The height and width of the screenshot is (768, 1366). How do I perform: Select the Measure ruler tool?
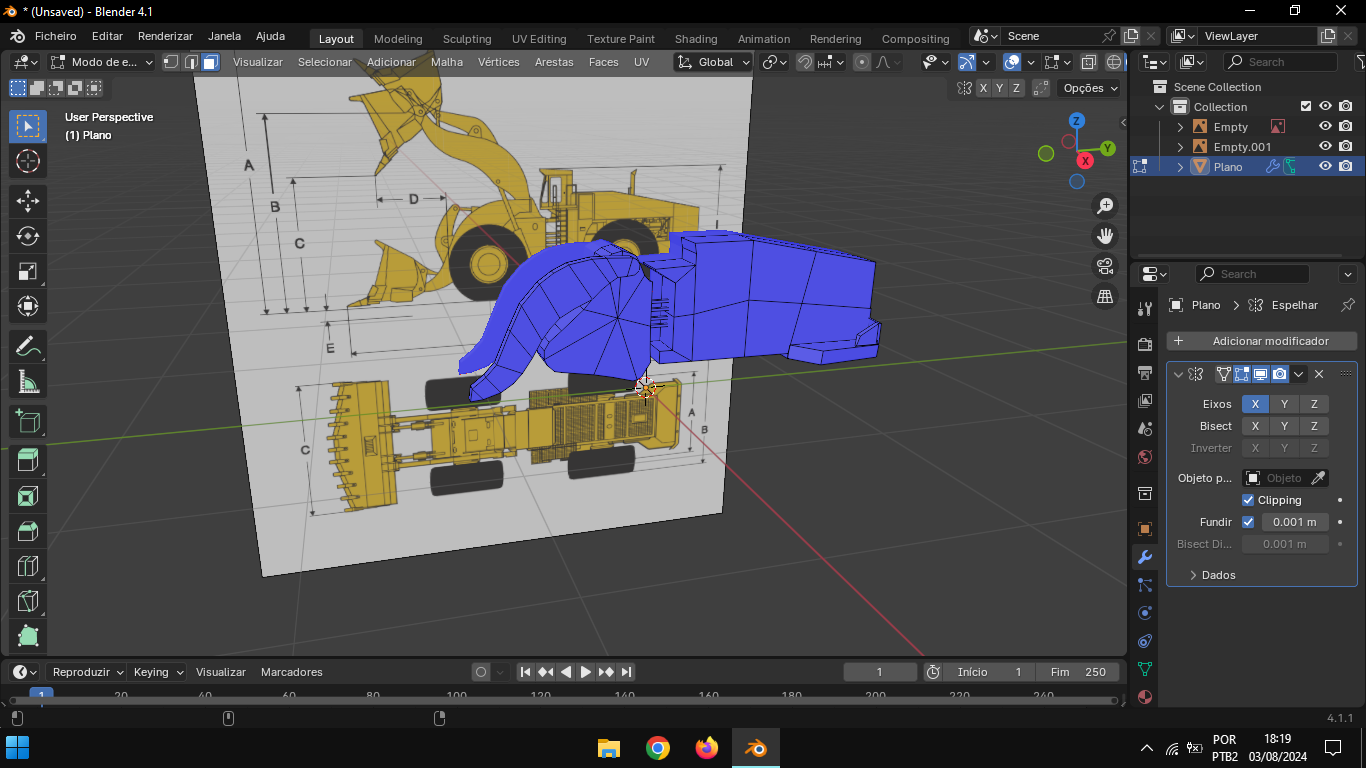28,382
